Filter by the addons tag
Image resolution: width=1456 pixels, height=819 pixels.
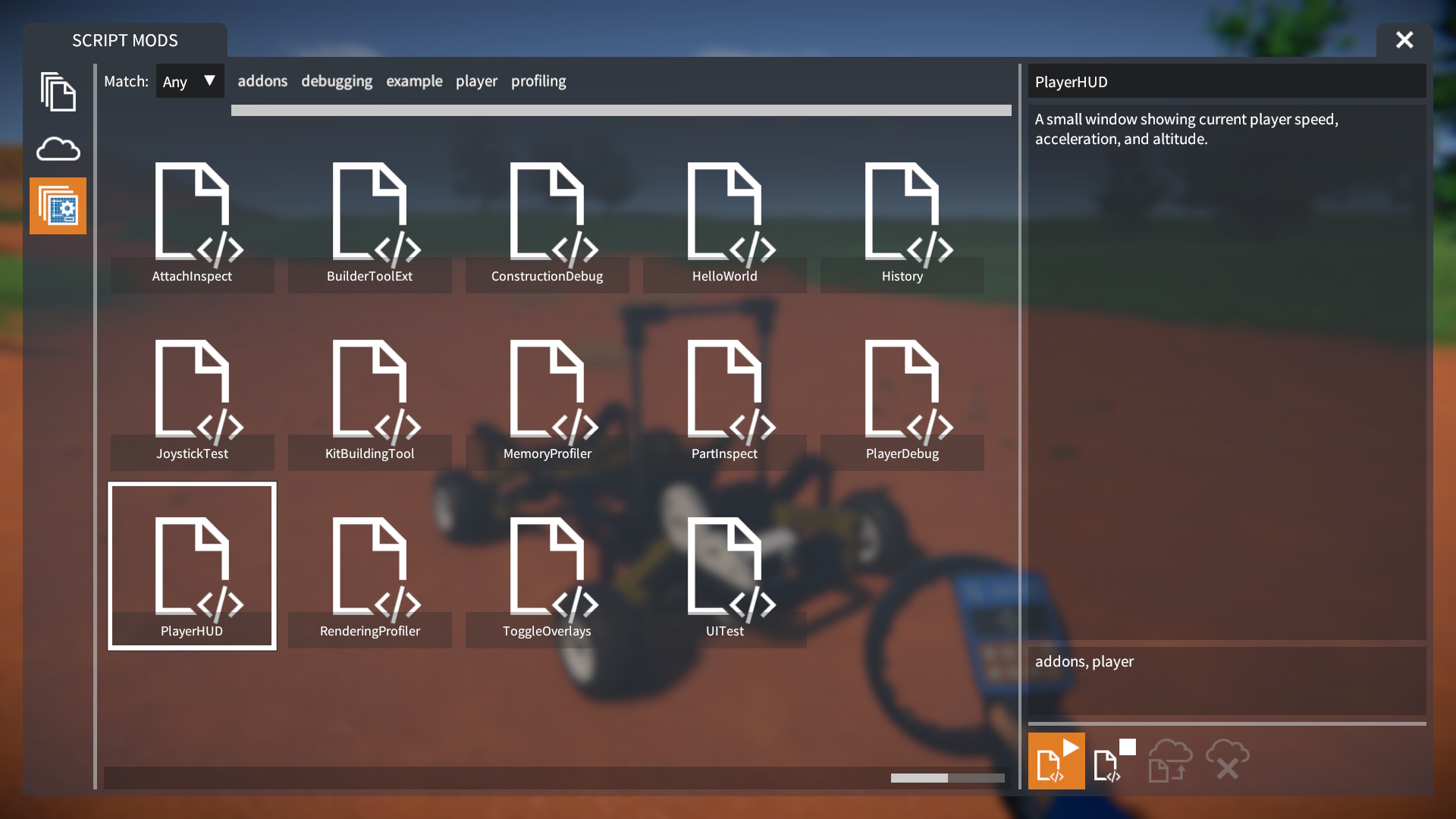262,81
